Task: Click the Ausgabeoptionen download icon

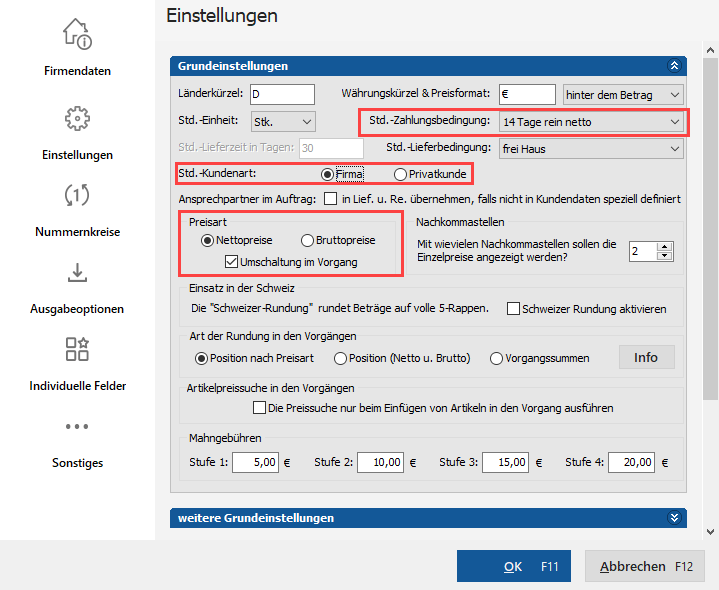Action: (x=77, y=272)
